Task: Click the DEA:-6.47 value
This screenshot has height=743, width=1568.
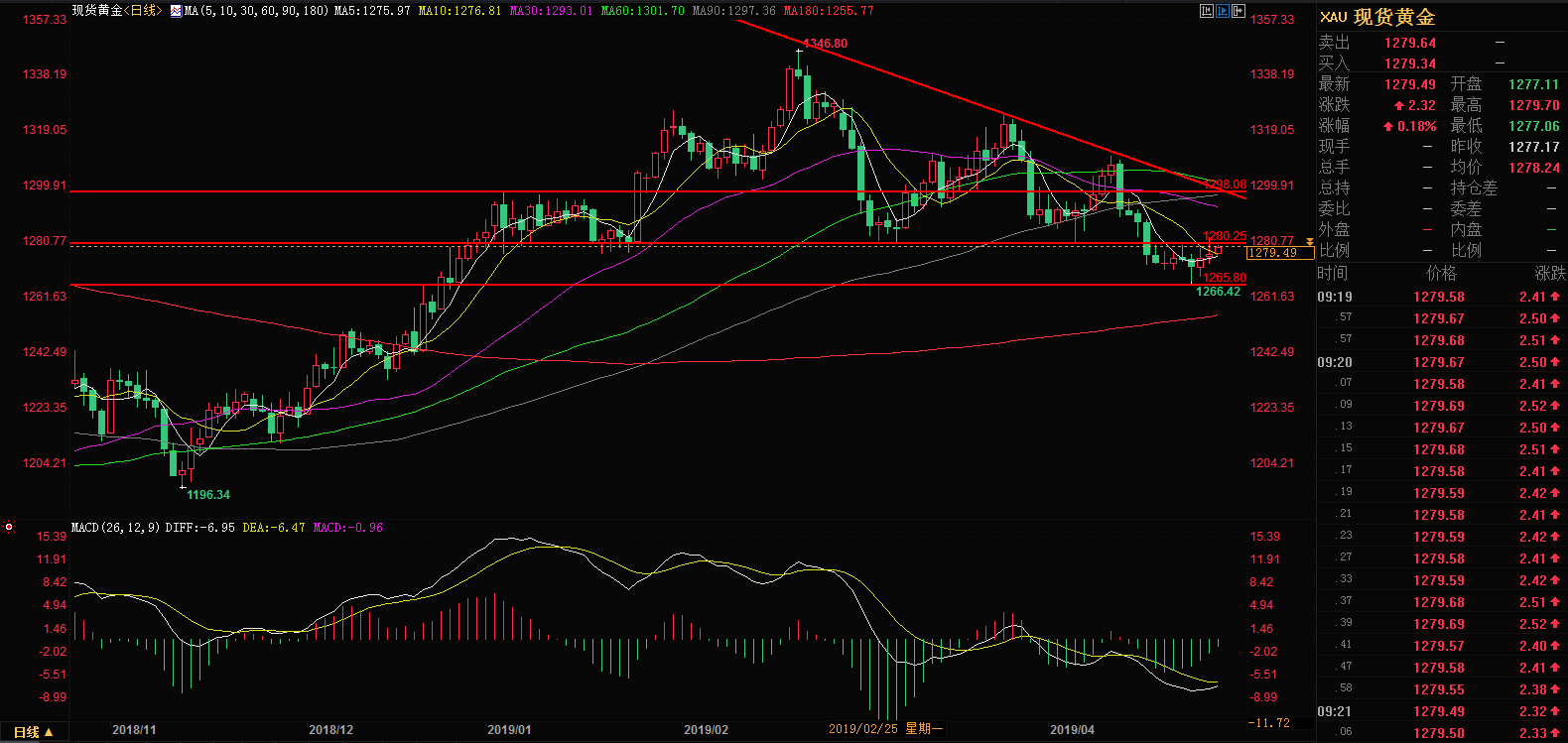Action: tap(274, 528)
